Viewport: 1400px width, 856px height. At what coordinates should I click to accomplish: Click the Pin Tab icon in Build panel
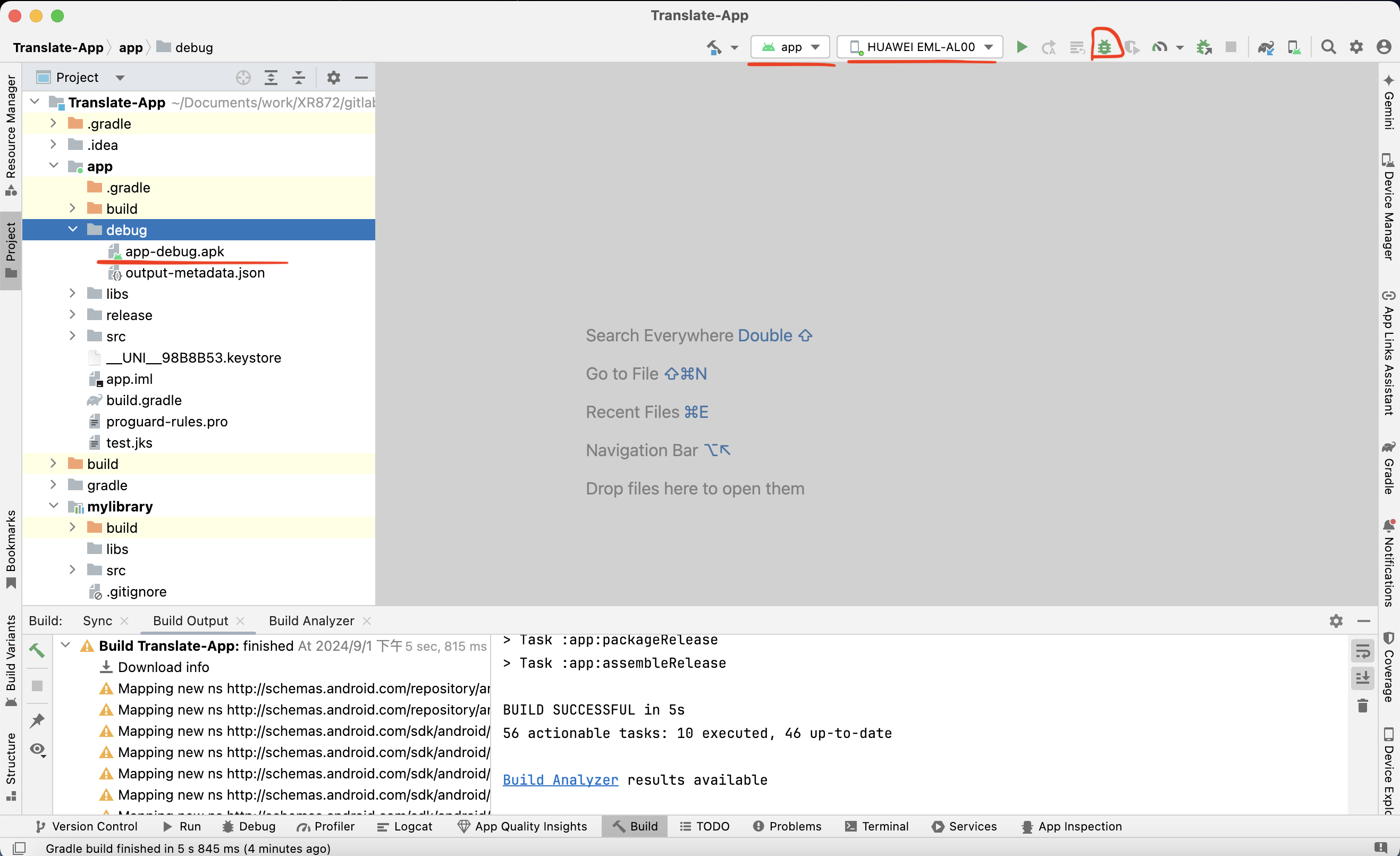coord(37,721)
